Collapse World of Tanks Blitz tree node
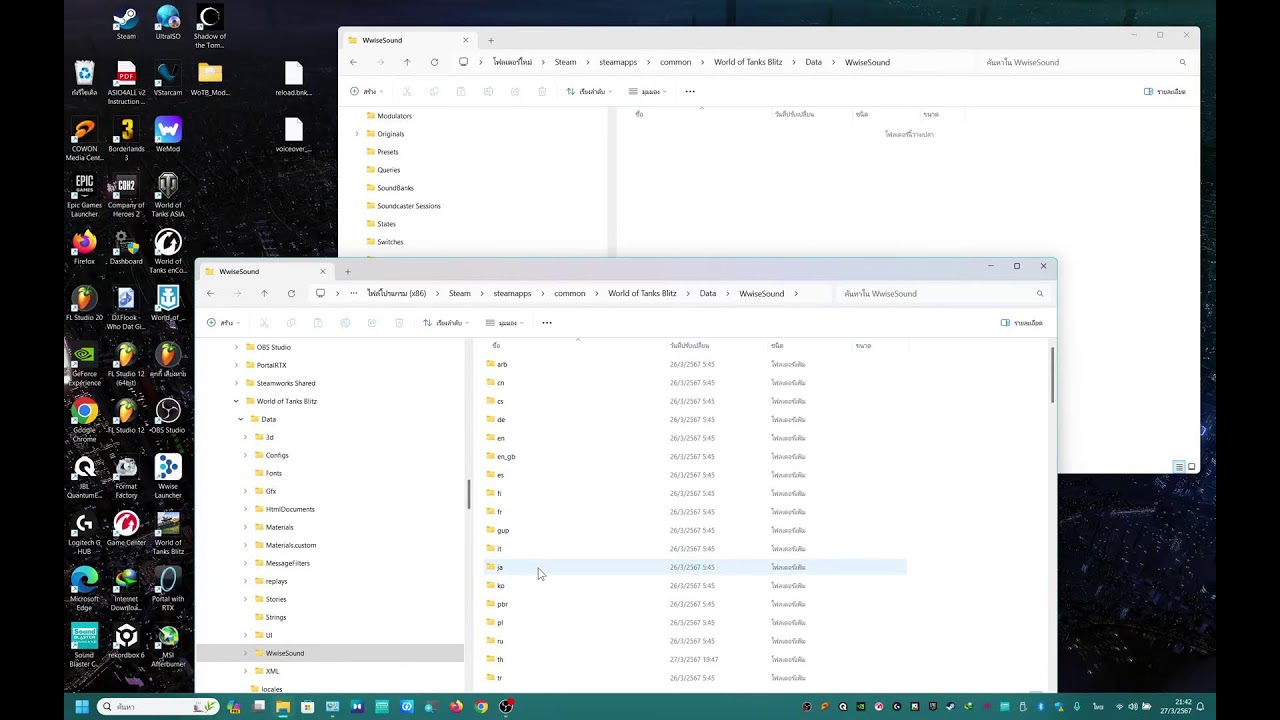 [236, 401]
